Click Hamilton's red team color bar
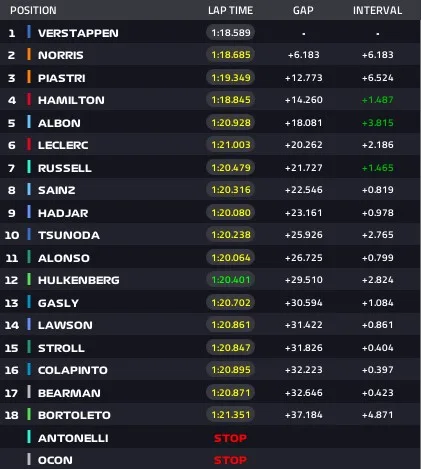The image size is (421, 469). coord(29,99)
